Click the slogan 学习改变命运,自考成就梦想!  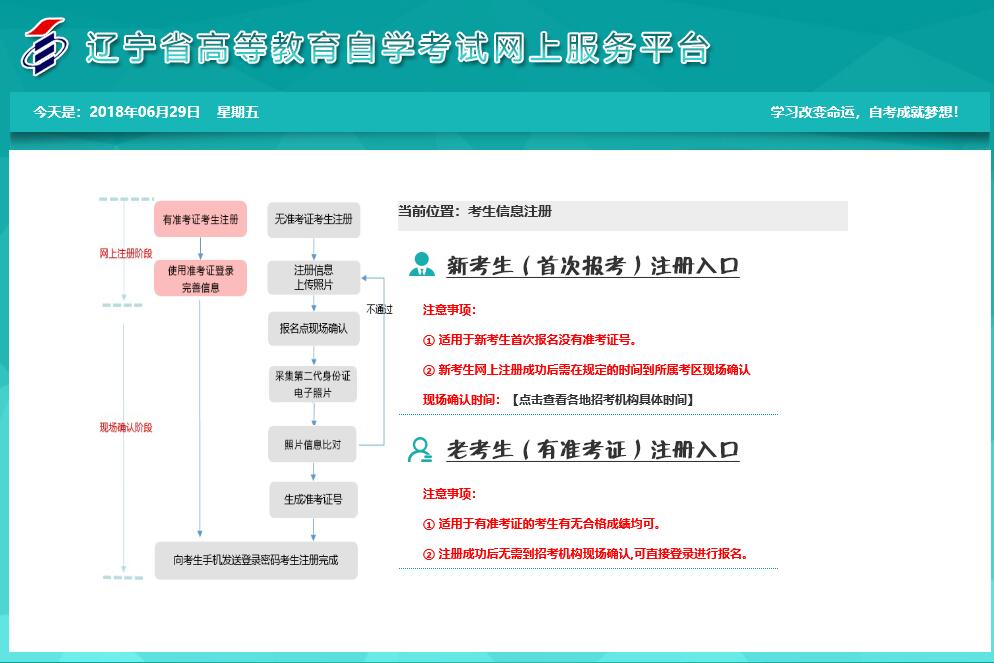point(864,112)
